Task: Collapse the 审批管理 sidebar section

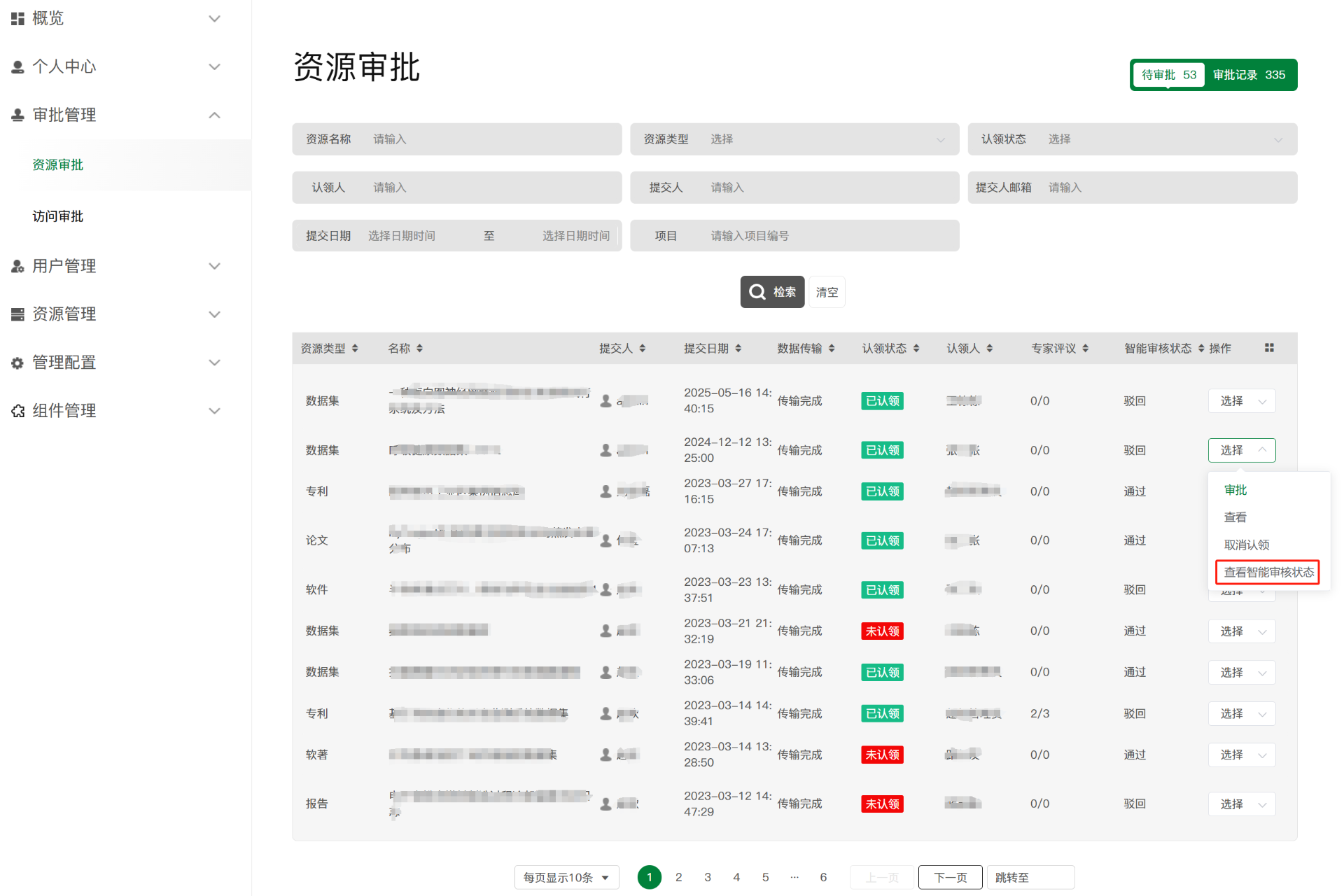Action: point(215,115)
